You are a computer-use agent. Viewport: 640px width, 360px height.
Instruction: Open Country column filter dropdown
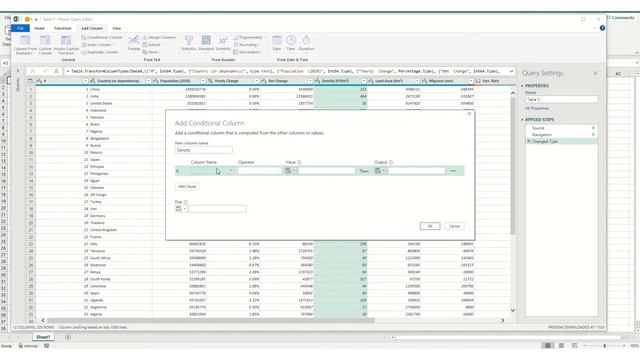tap(148, 81)
